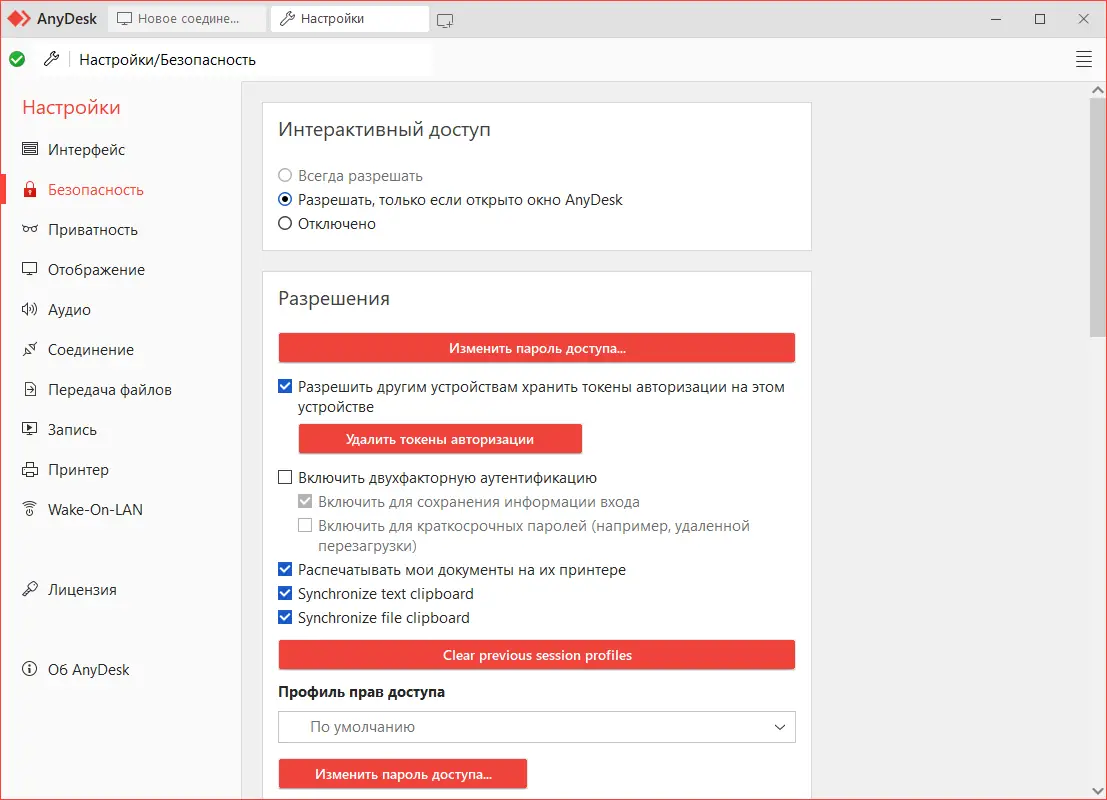Select Разрешать, только если открыто окно AnyDesk
Image resolution: width=1107 pixels, height=800 pixels.
[285, 199]
